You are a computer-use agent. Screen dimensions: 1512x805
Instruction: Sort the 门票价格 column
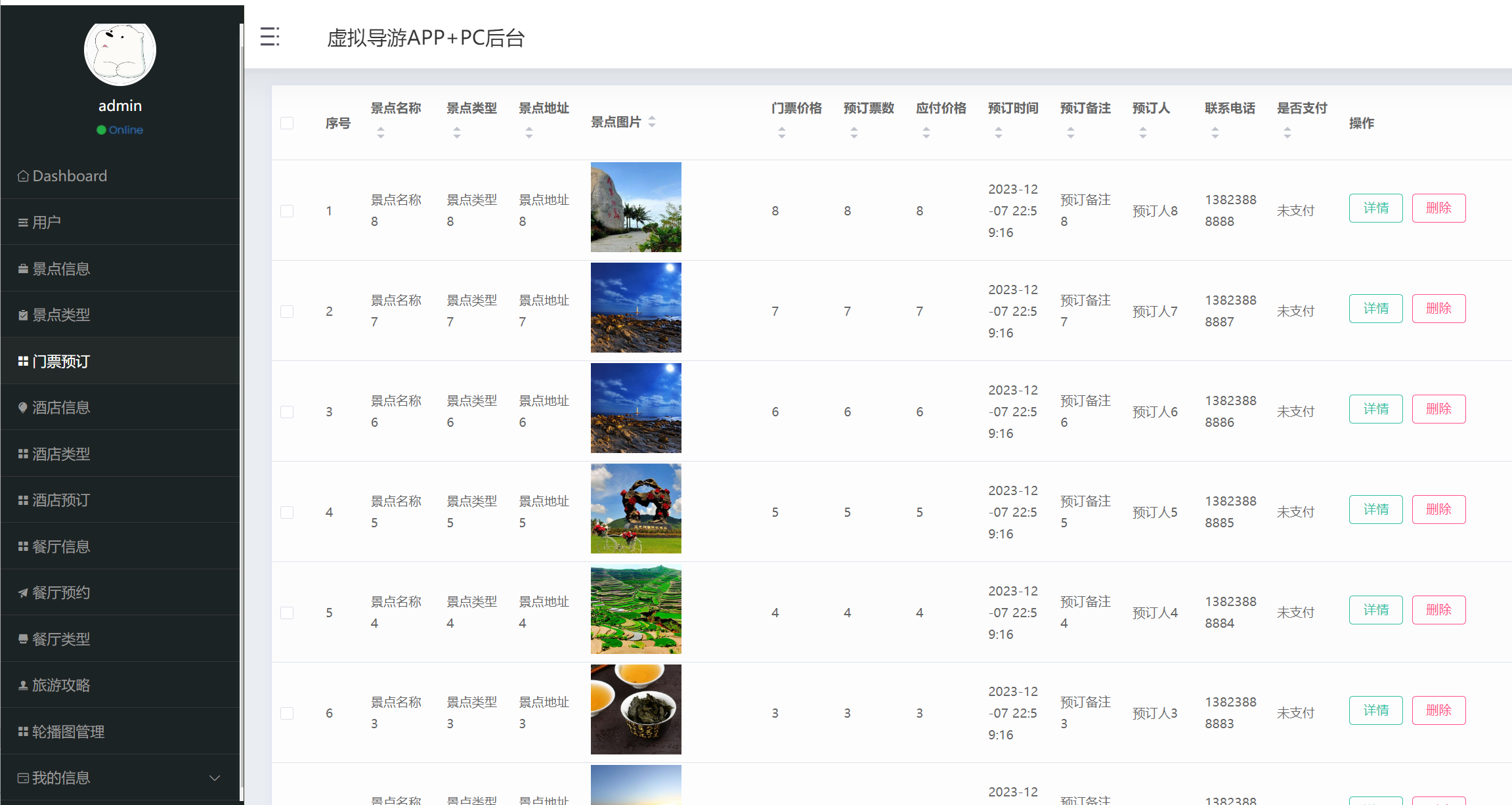781,132
